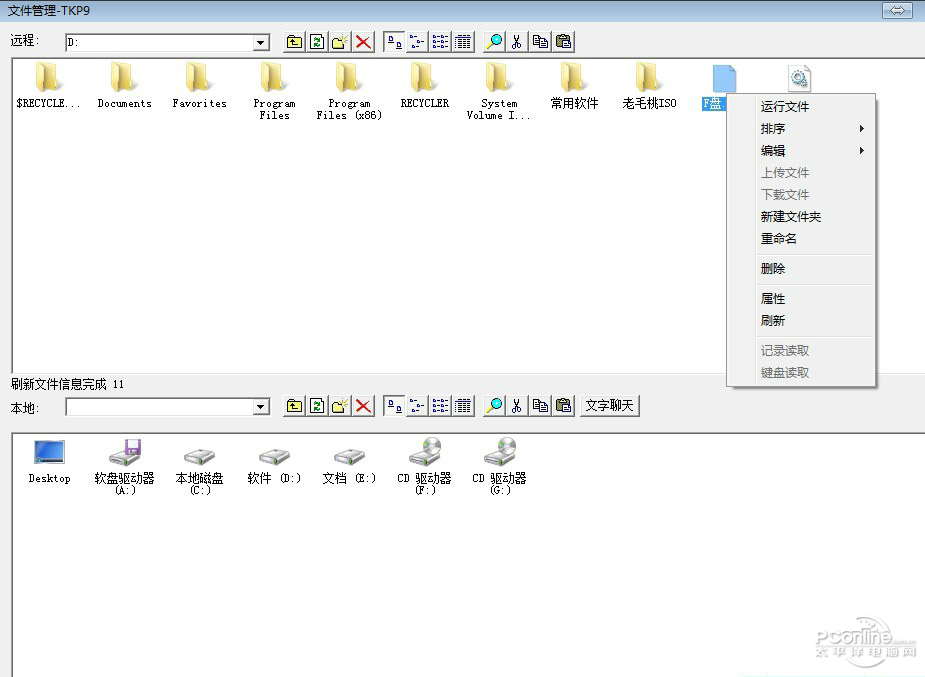This screenshot has height=677, width=925.
Task: Click the scissors cut icon in local toolbar
Action: [x=517, y=406]
